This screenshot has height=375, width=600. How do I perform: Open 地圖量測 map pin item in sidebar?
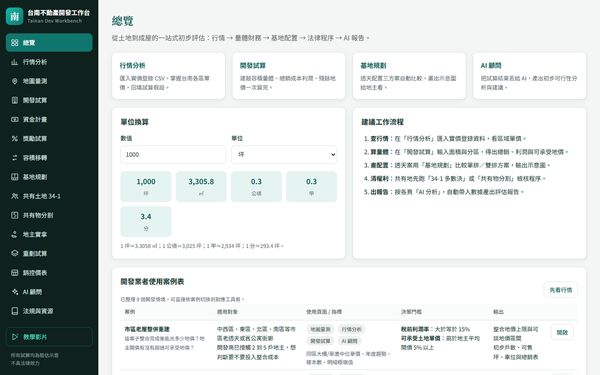coord(49,81)
